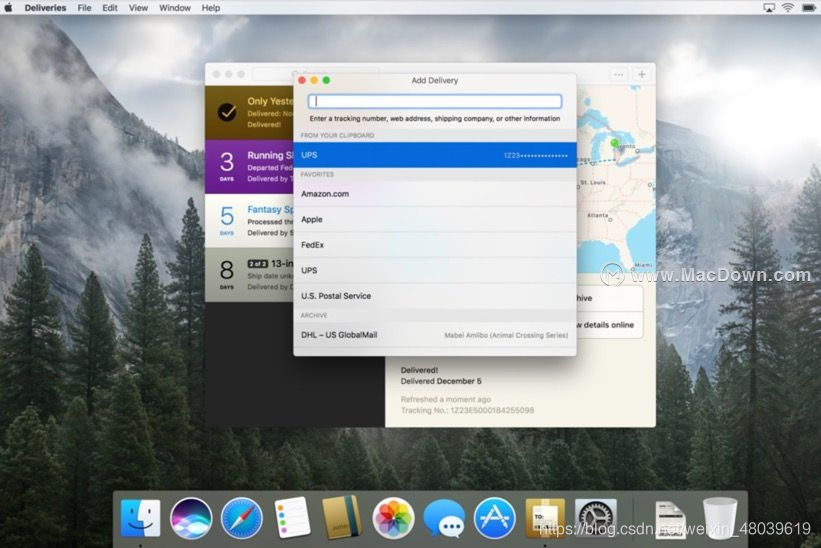Open the Deliveries app menu
Viewport: 821px width, 548px height.
point(45,8)
